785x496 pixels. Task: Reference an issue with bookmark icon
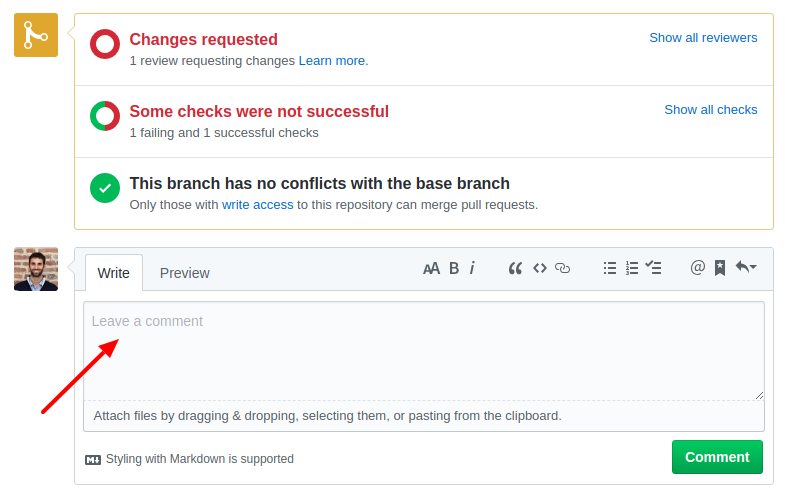click(x=720, y=268)
